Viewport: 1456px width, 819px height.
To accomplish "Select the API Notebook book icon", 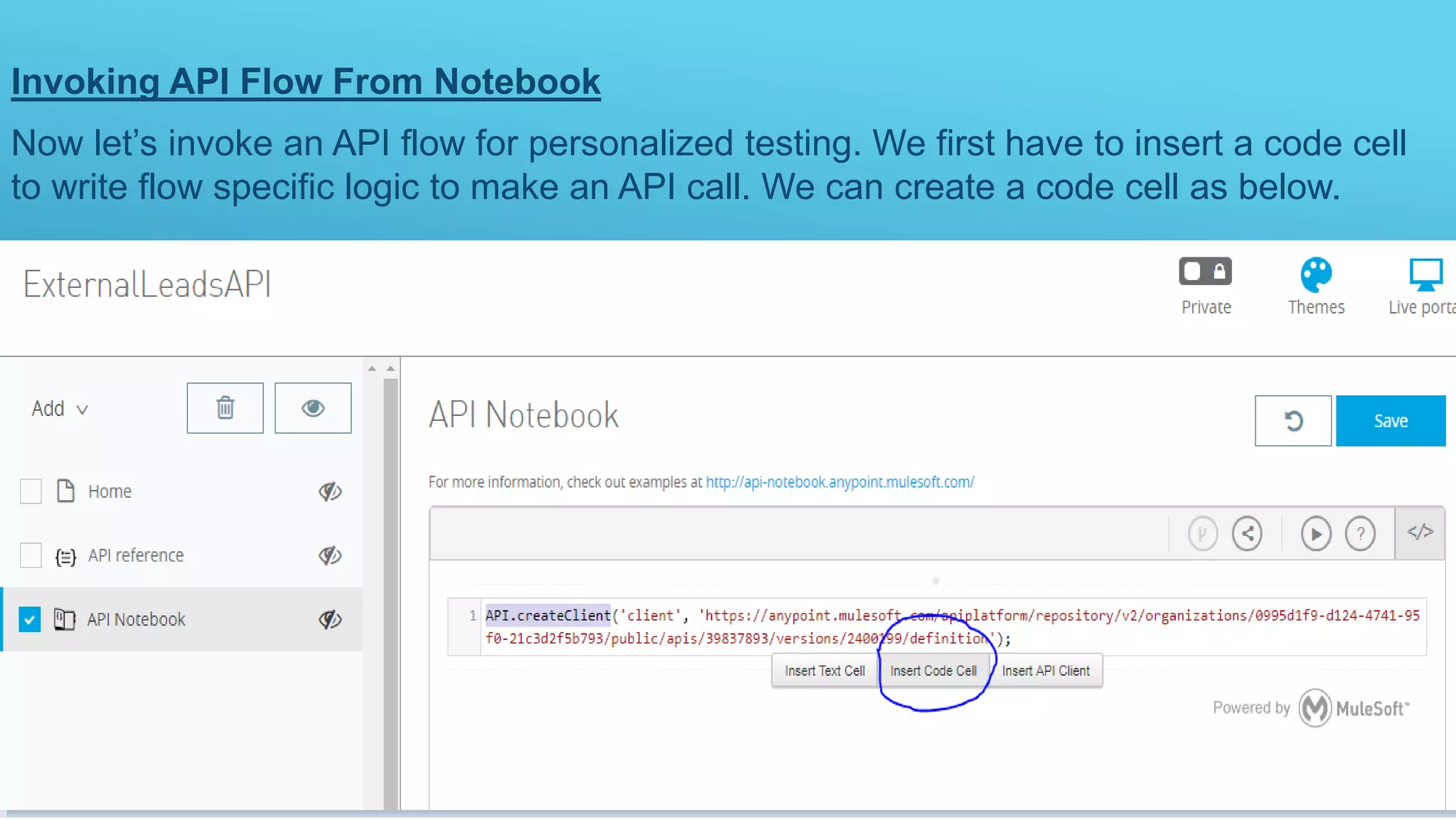I will click(65, 619).
